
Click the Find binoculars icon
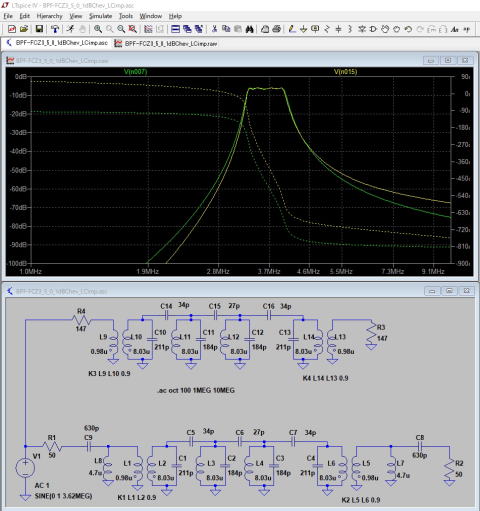(x=249, y=29)
